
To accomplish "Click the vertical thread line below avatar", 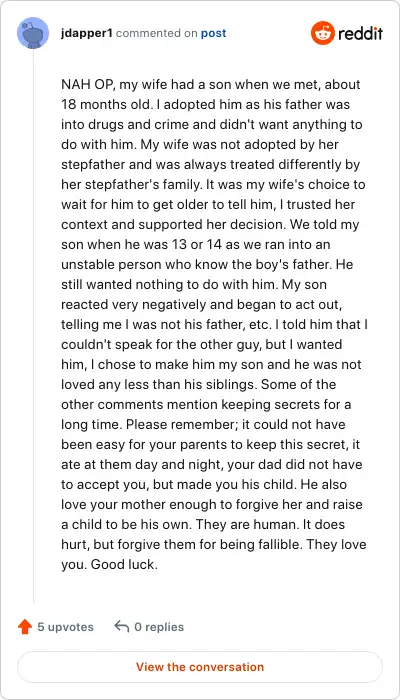I will 33,326.
